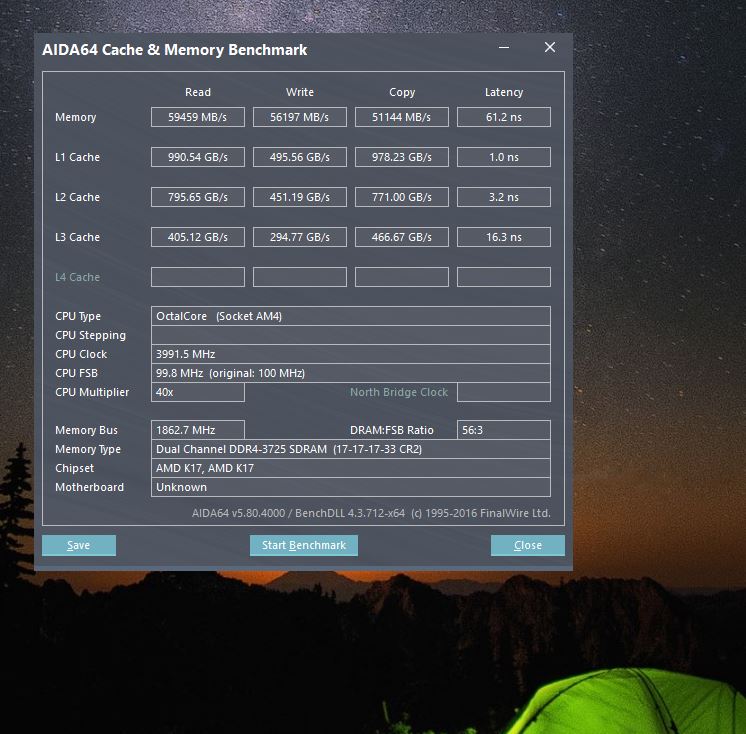Click the Memory Bus value 1862.7 MHz

click(198, 430)
